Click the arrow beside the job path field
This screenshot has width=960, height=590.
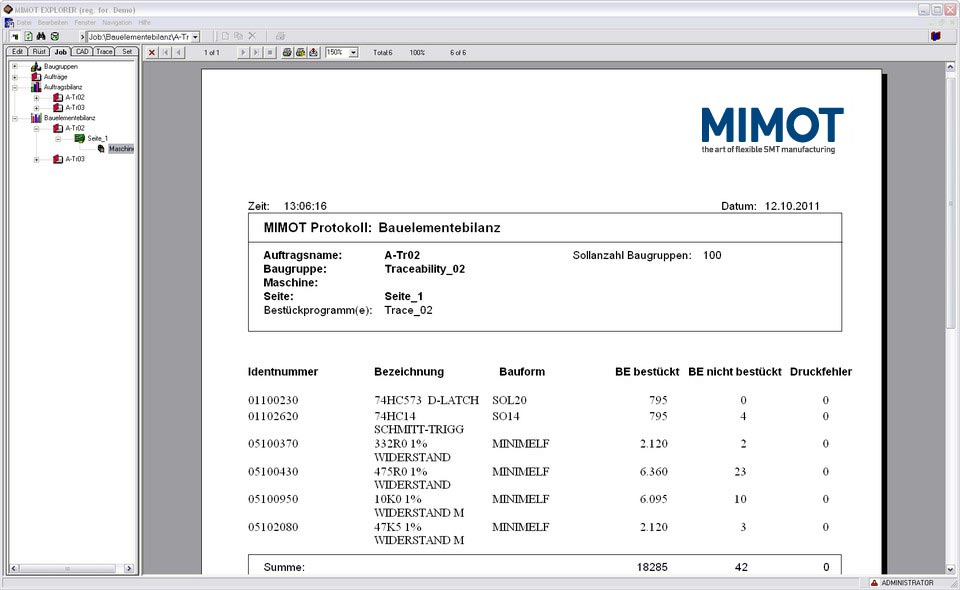(x=82, y=37)
